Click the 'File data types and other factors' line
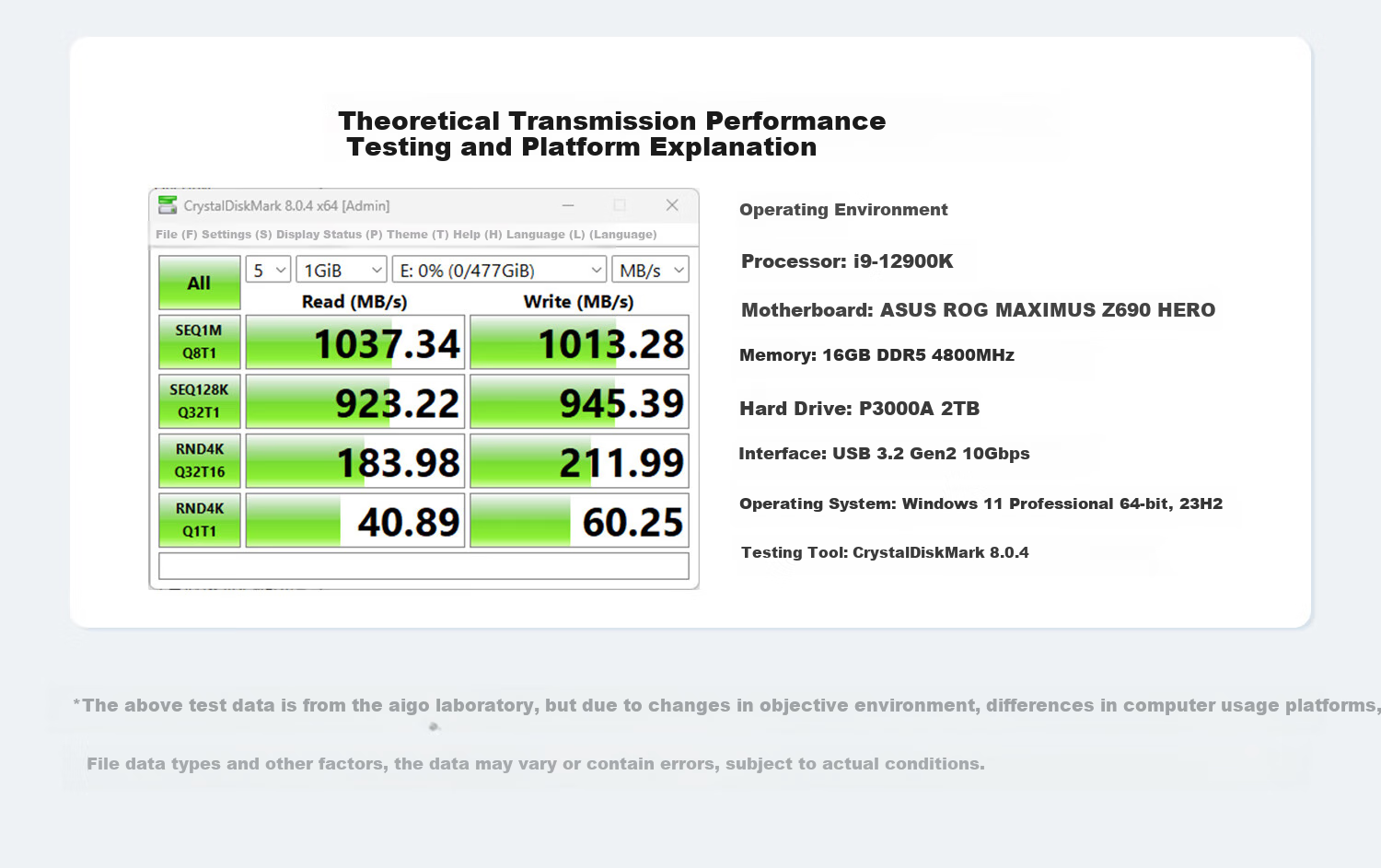This screenshot has height=868, width=1381. (x=536, y=764)
